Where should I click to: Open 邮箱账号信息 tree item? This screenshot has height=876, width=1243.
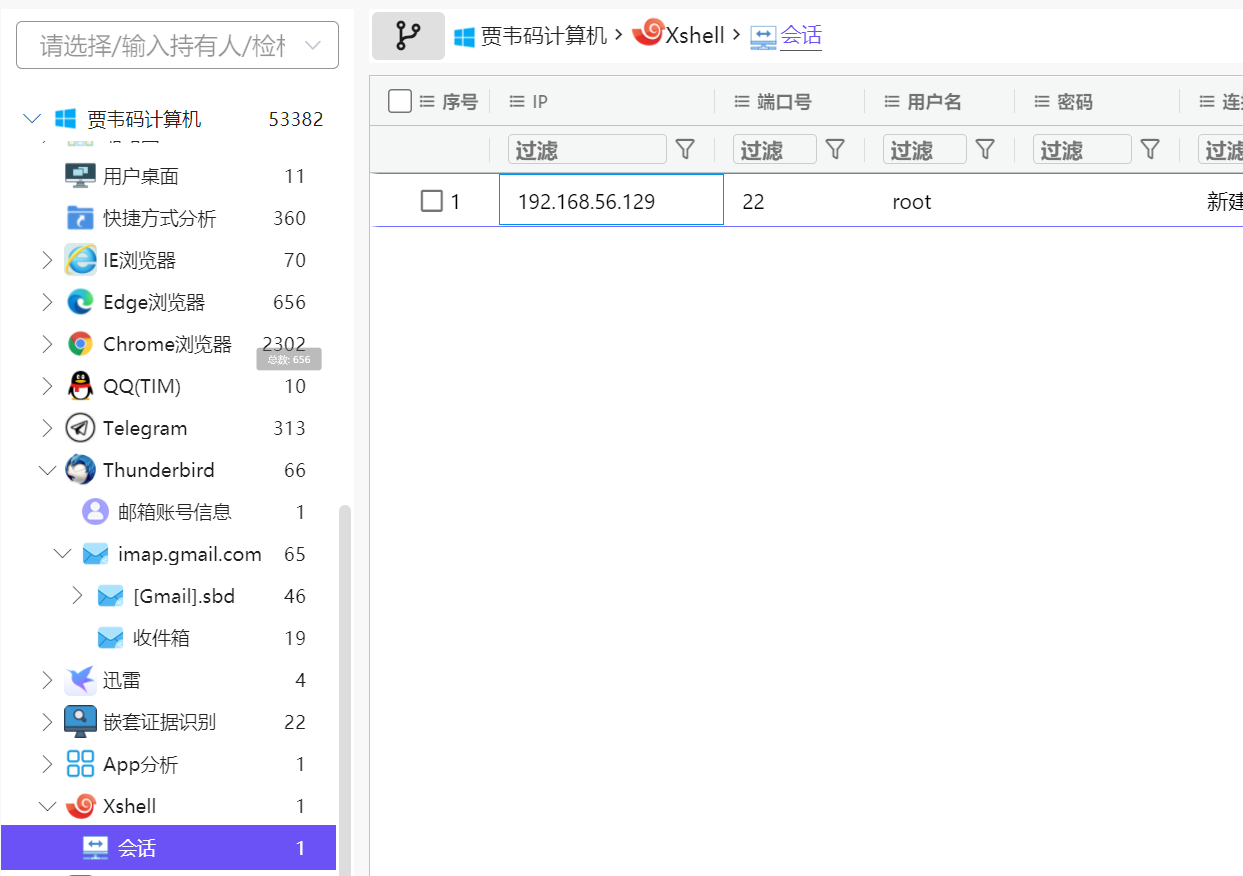tap(174, 512)
